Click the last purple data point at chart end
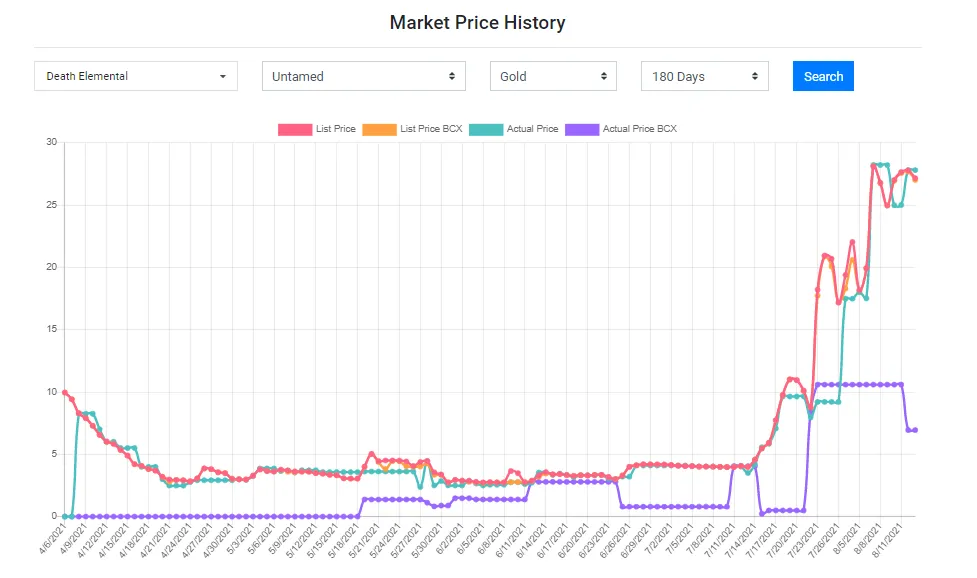The image size is (977, 578). tap(915, 430)
